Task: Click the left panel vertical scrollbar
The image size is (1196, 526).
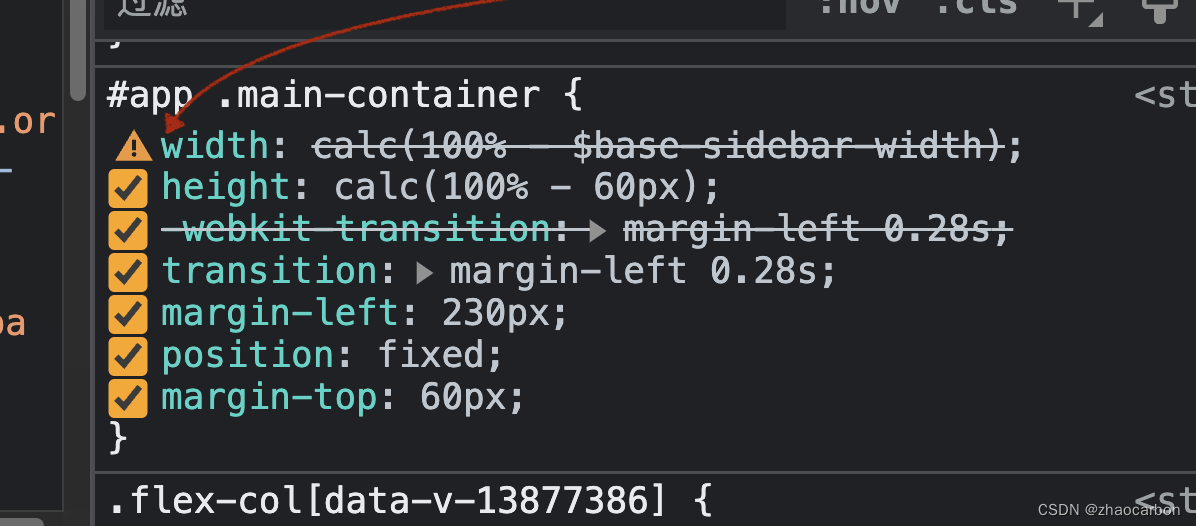Action: [x=77, y=50]
